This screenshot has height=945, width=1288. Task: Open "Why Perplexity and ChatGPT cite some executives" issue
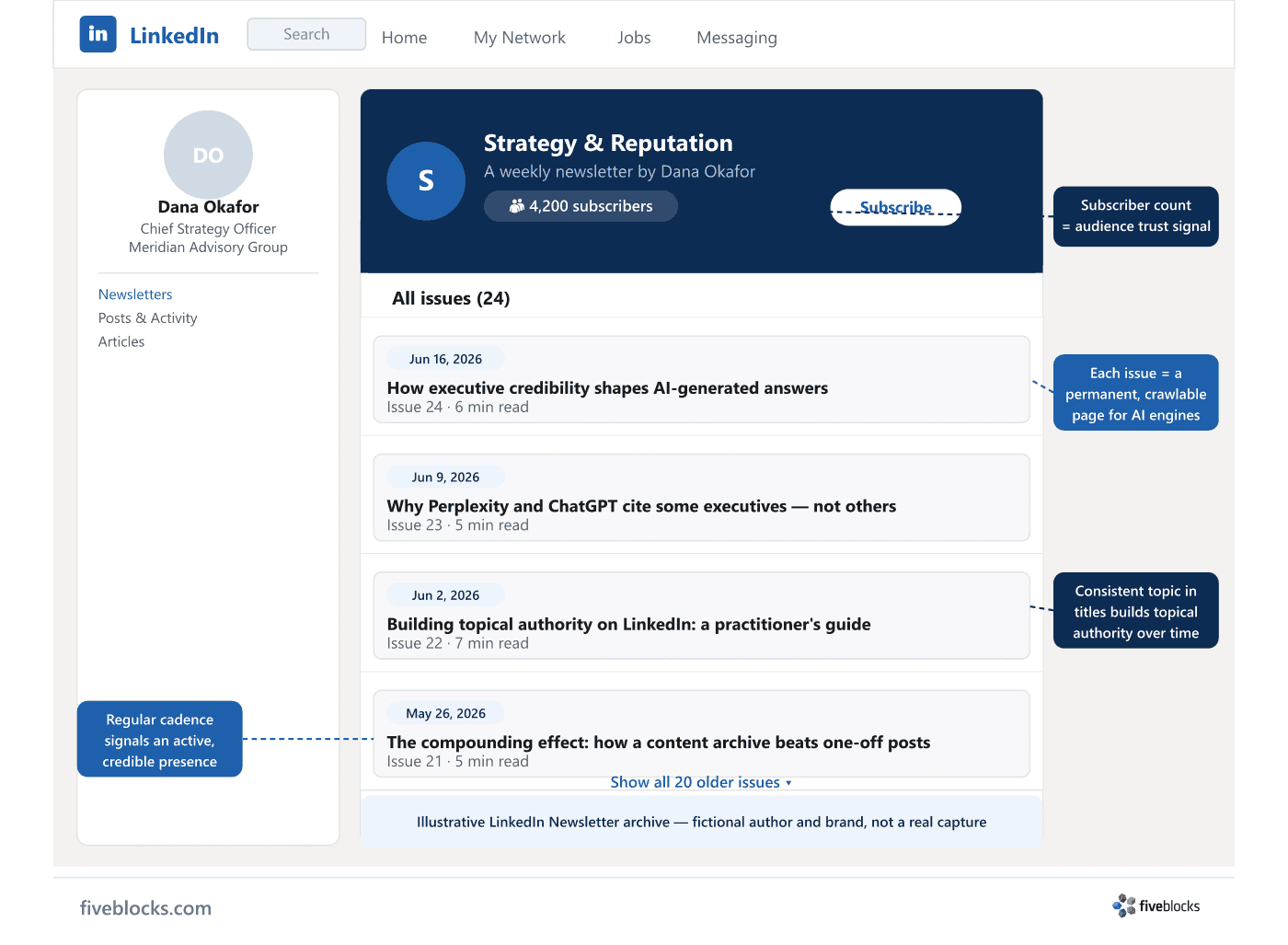pyautogui.click(x=641, y=506)
